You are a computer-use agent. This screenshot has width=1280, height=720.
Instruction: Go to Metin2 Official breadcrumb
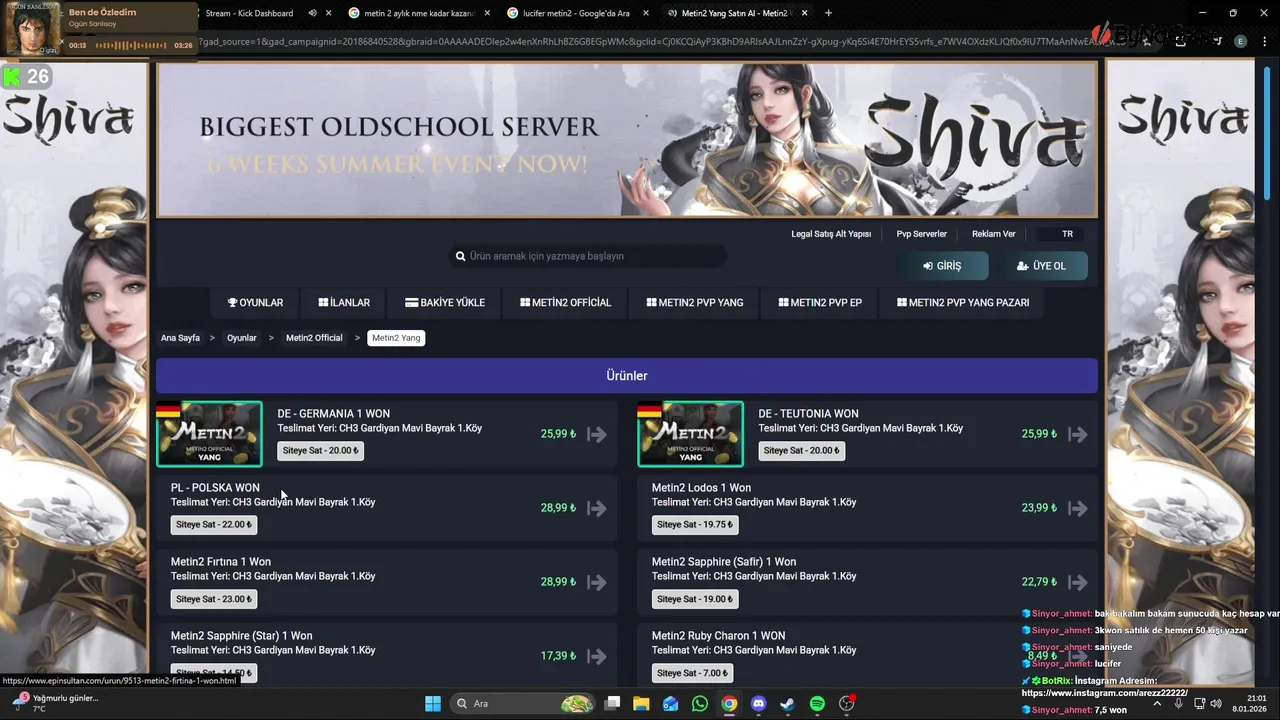coord(314,338)
